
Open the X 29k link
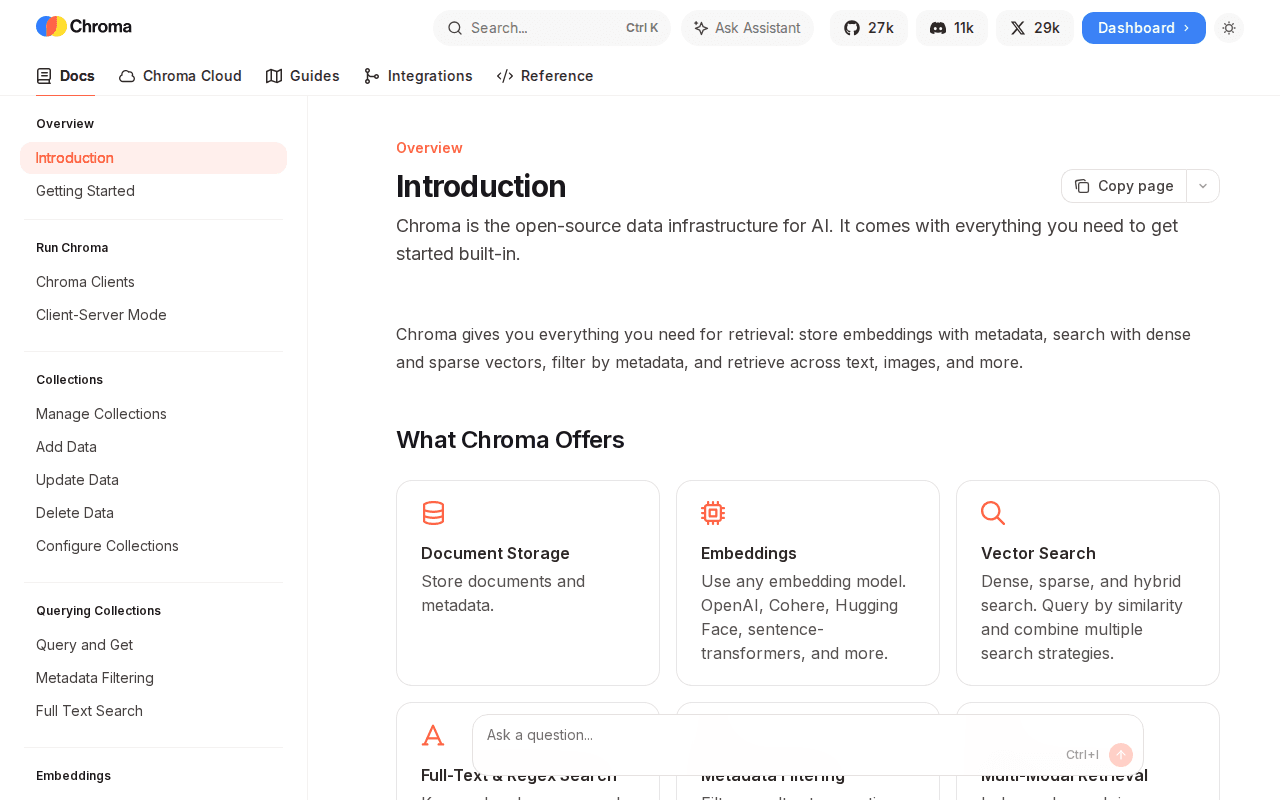(x=1035, y=28)
